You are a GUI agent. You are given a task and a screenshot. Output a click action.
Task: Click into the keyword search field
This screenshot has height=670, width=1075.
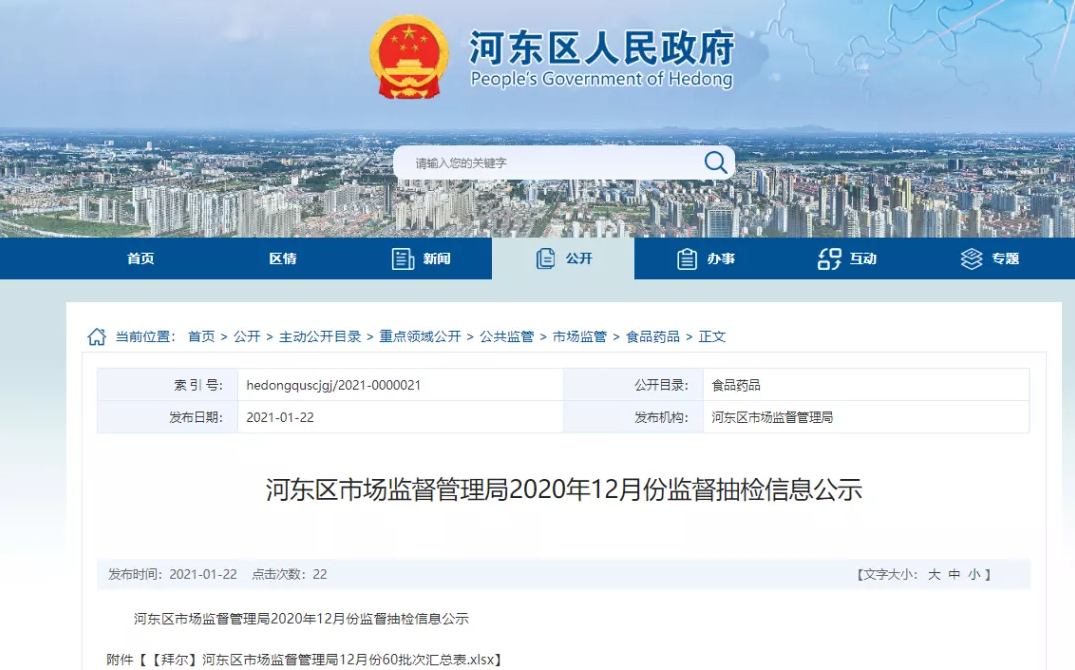tap(550, 163)
